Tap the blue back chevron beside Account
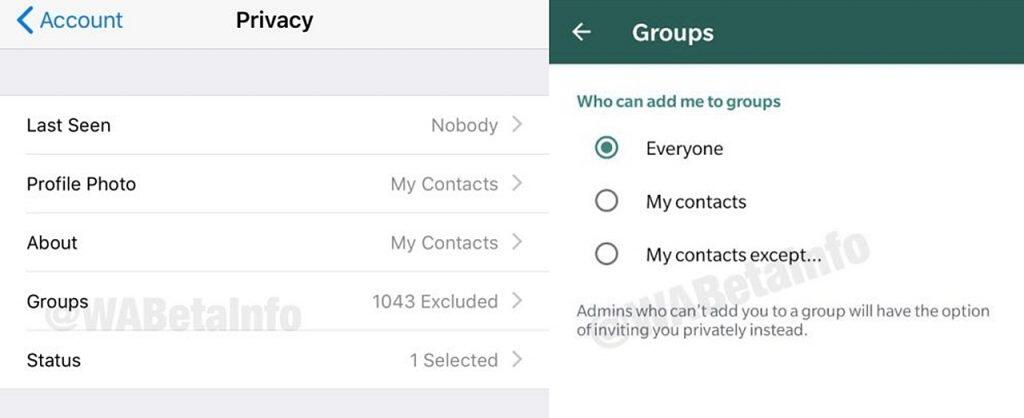Screen dimensions: 1024x418 pos(24,20)
